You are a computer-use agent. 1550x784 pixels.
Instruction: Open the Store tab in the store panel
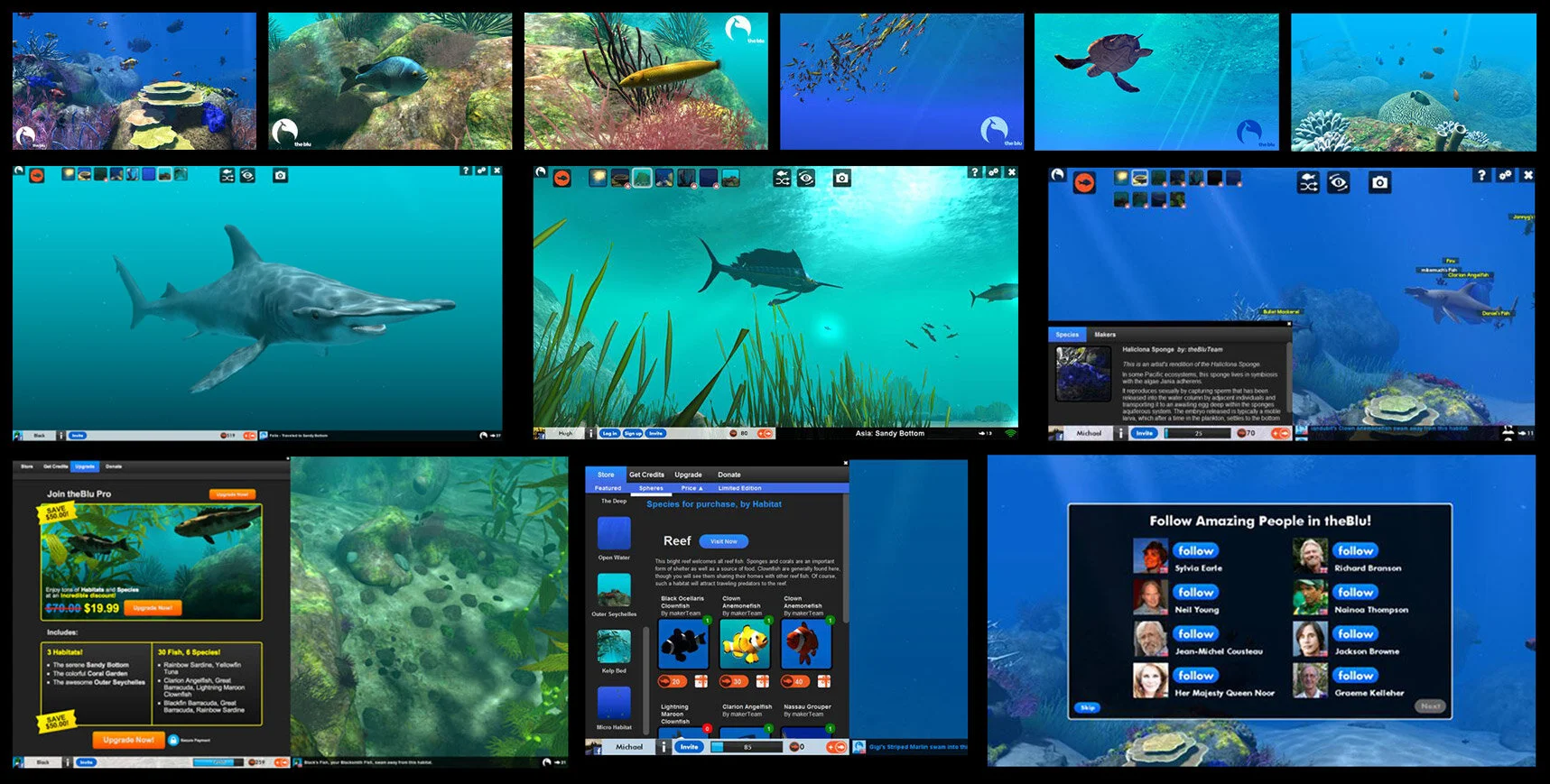pos(606,475)
